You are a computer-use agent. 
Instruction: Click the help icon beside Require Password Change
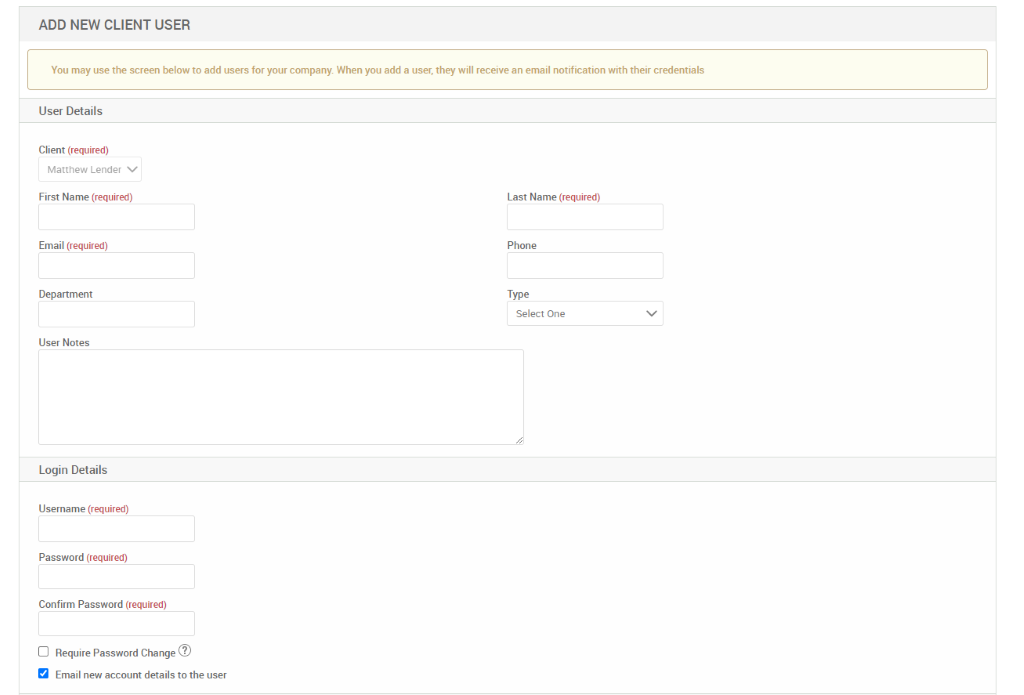coord(185,651)
